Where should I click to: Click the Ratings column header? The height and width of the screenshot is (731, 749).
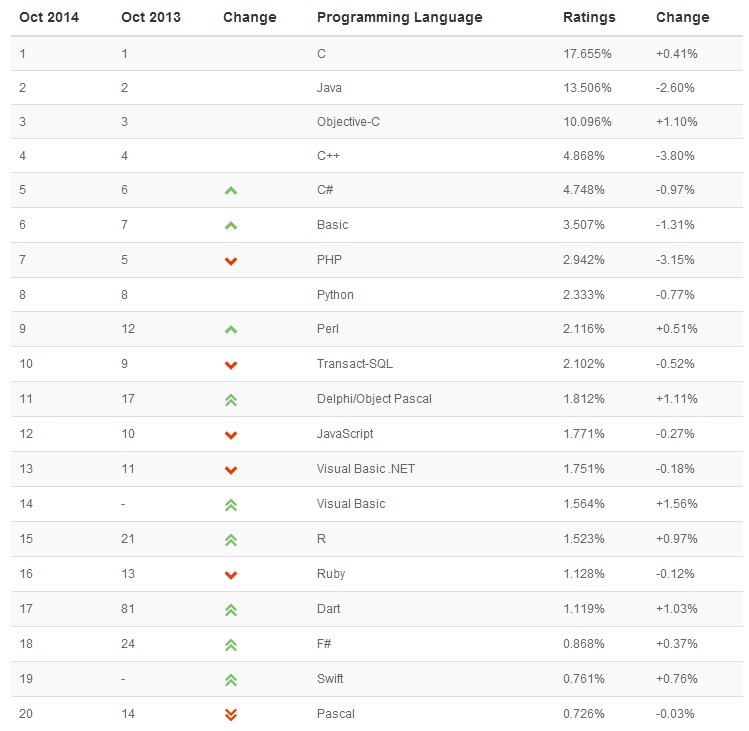click(589, 17)
